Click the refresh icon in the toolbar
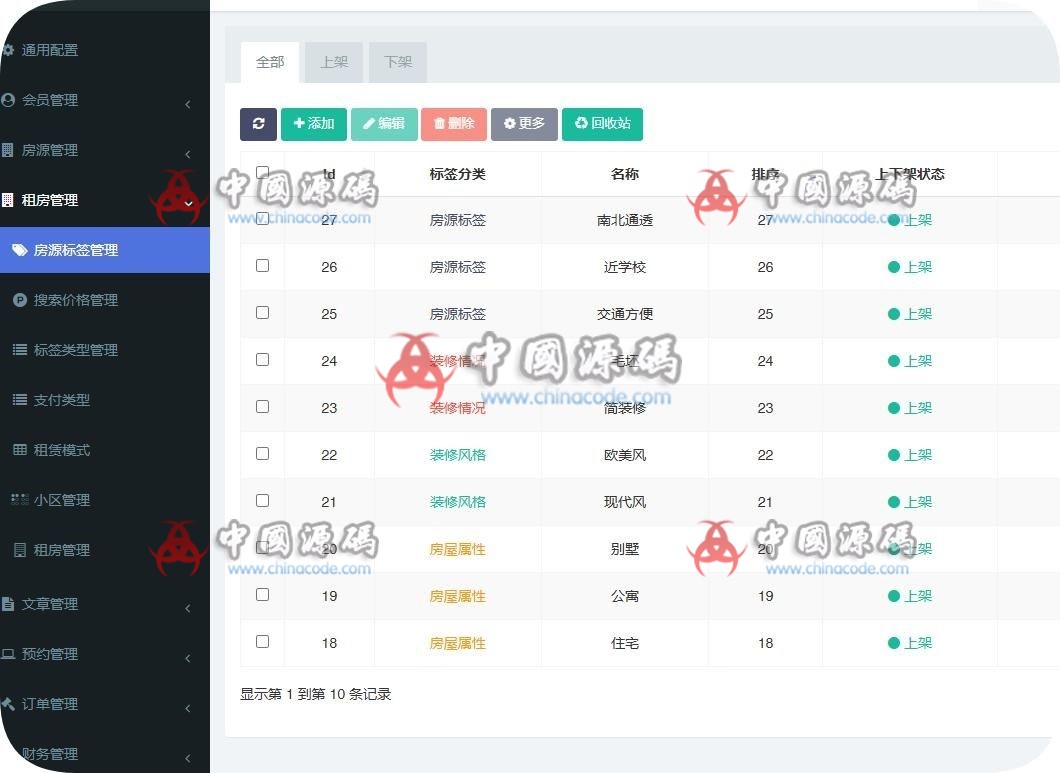The width and height of the screenshot is (1060, 773). pos(258,124)
